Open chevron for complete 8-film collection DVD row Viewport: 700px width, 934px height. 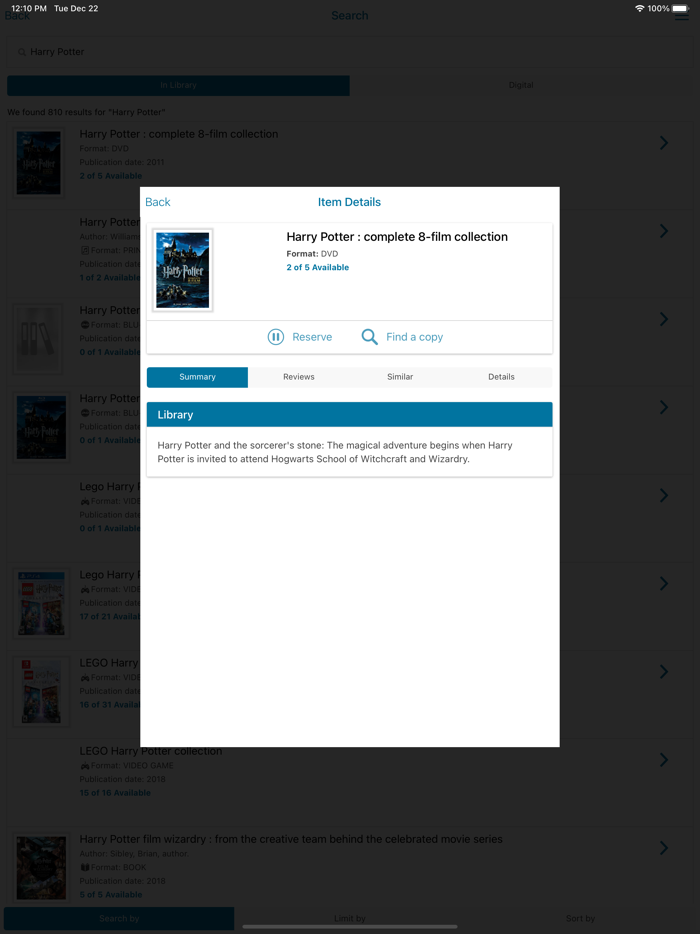tap(664, 142)
